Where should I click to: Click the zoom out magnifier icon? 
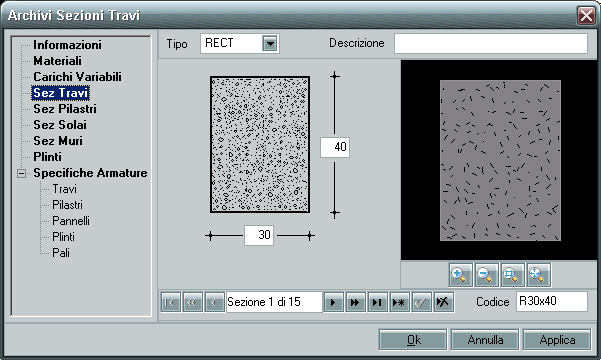[x=486, y=275]
